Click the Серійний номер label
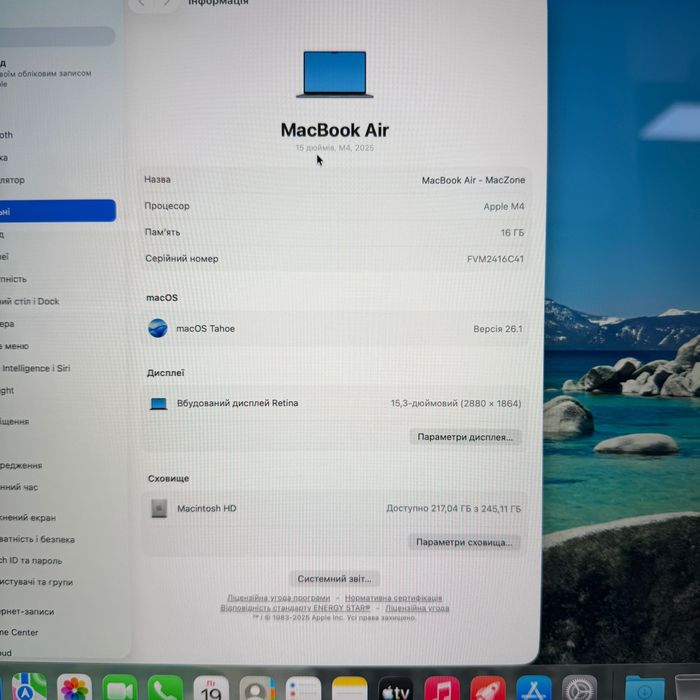This screenshot has height=700, width=700. point(182,259)
